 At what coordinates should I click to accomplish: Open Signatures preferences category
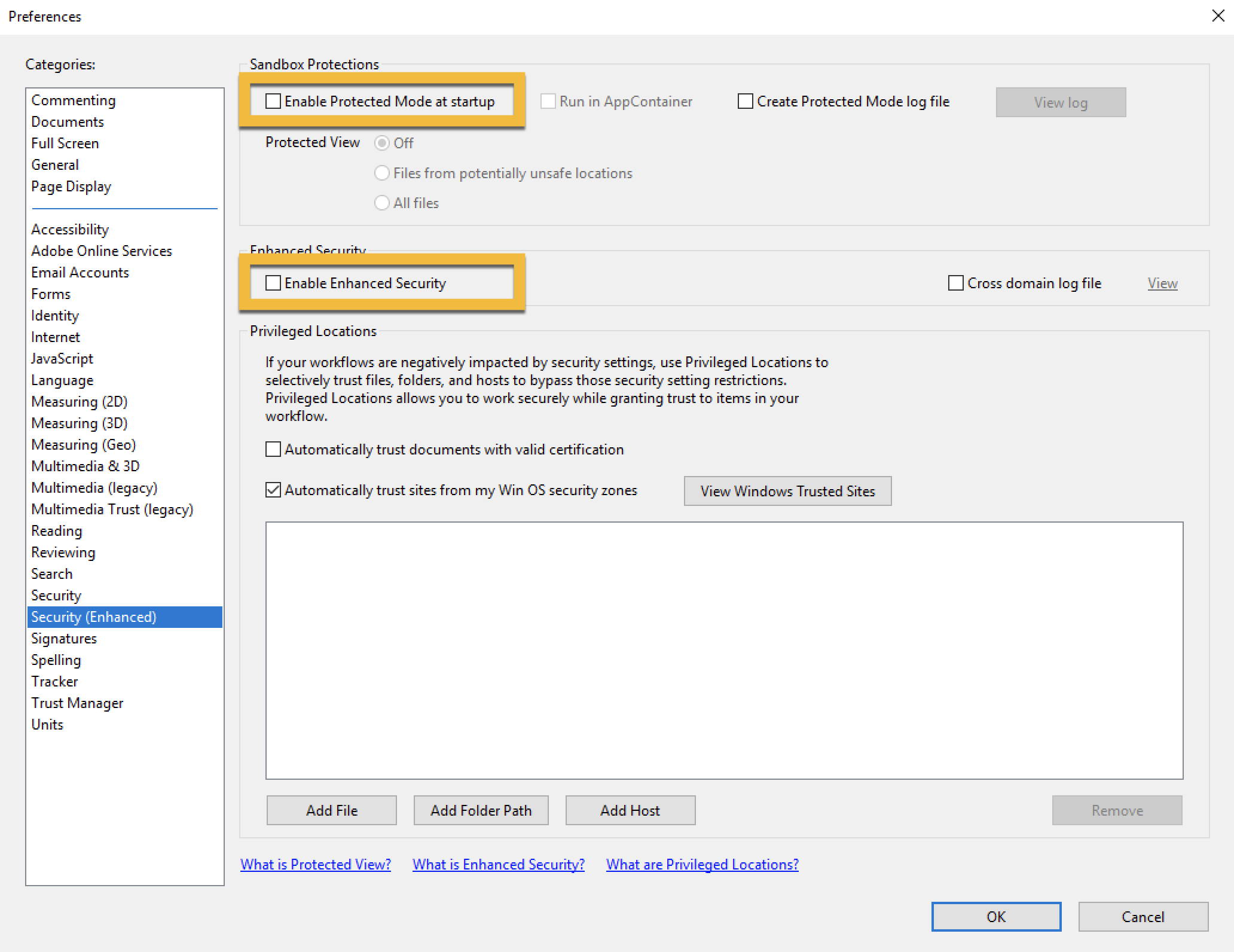pos(64,639)
